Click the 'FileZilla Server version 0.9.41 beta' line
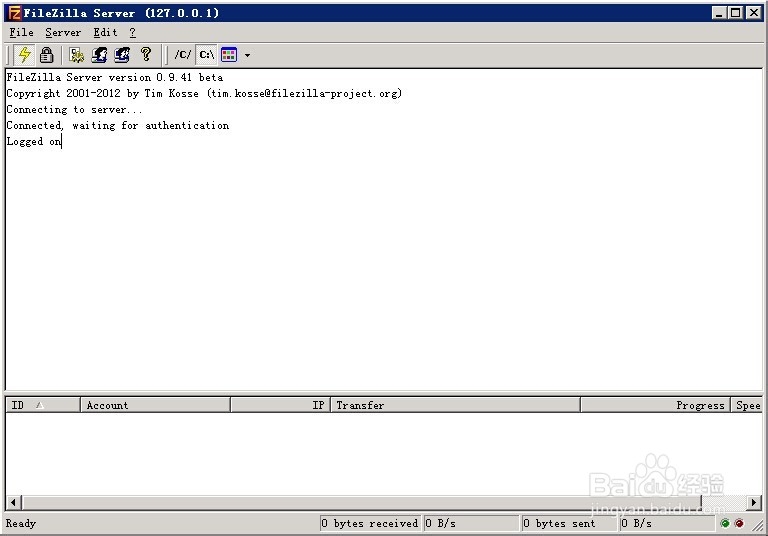 (x=115, y=77)
